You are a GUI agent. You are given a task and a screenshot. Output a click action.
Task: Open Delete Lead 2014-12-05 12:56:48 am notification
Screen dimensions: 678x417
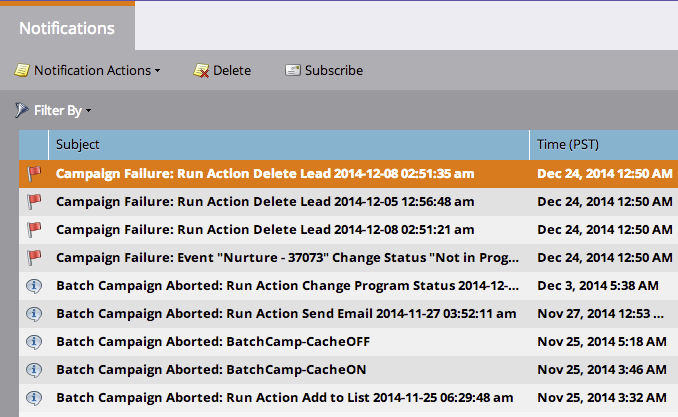(x=265, y=201)
